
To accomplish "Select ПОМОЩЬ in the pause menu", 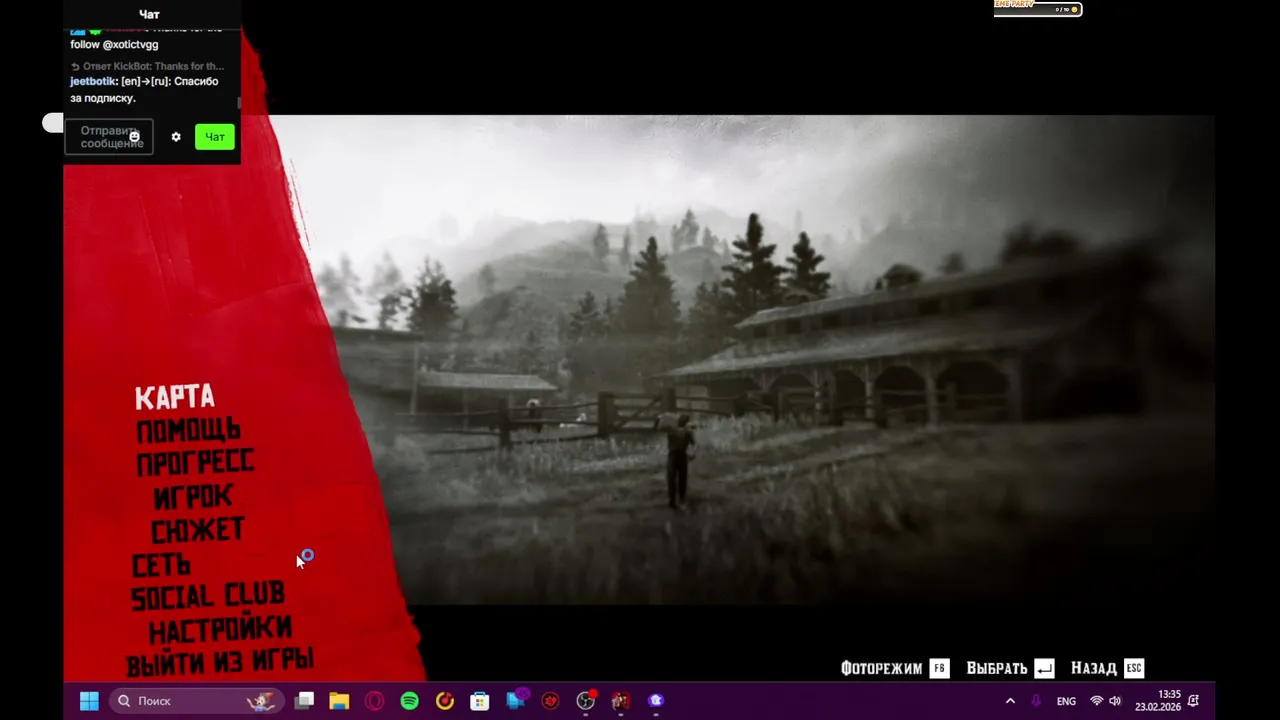I will 188,430.
